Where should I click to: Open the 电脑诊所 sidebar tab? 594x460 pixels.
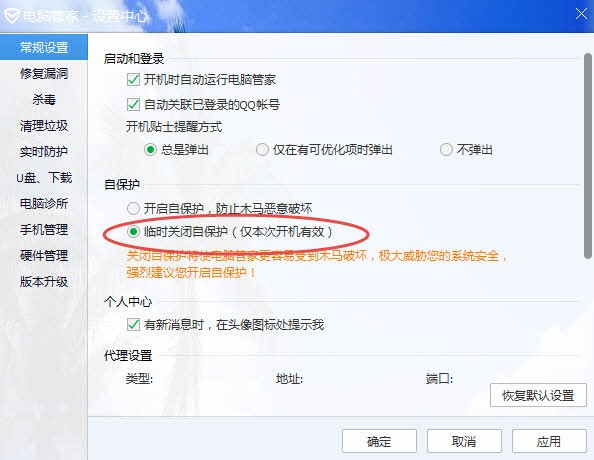point(44,203)
